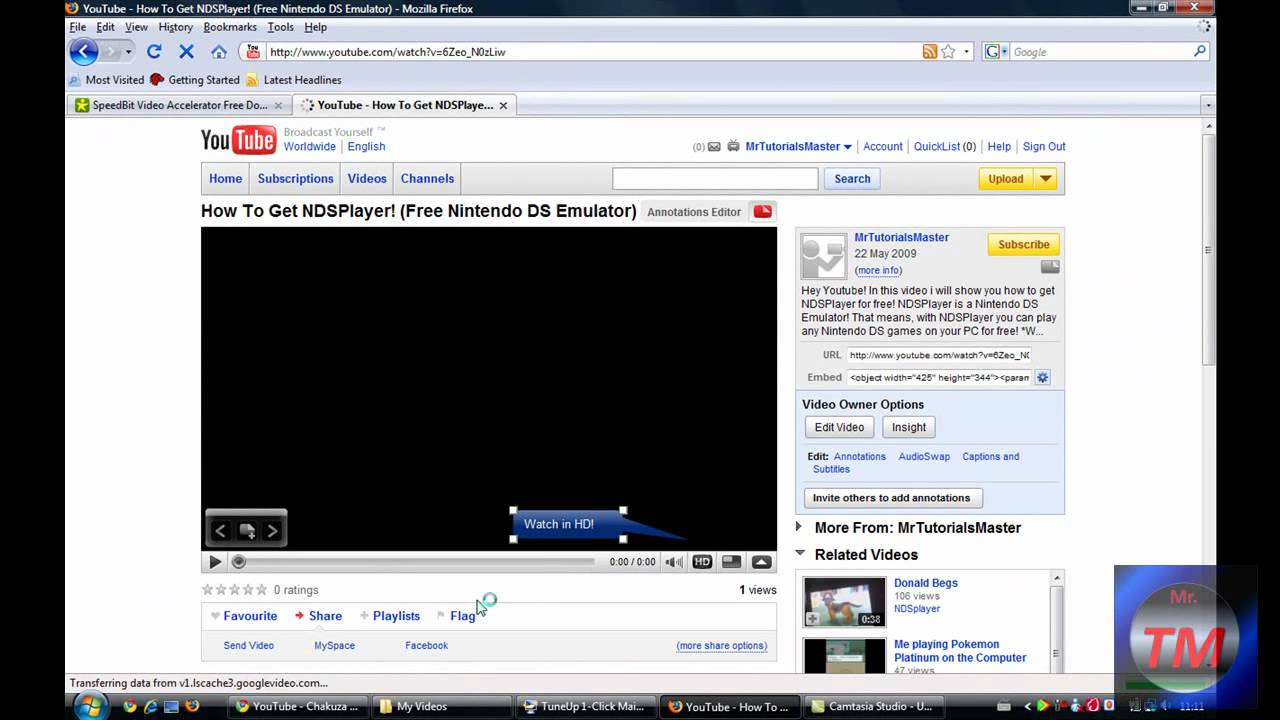Open the Insight button
The width and height of the screenshot is (1280, 720).
pos(909,427)
